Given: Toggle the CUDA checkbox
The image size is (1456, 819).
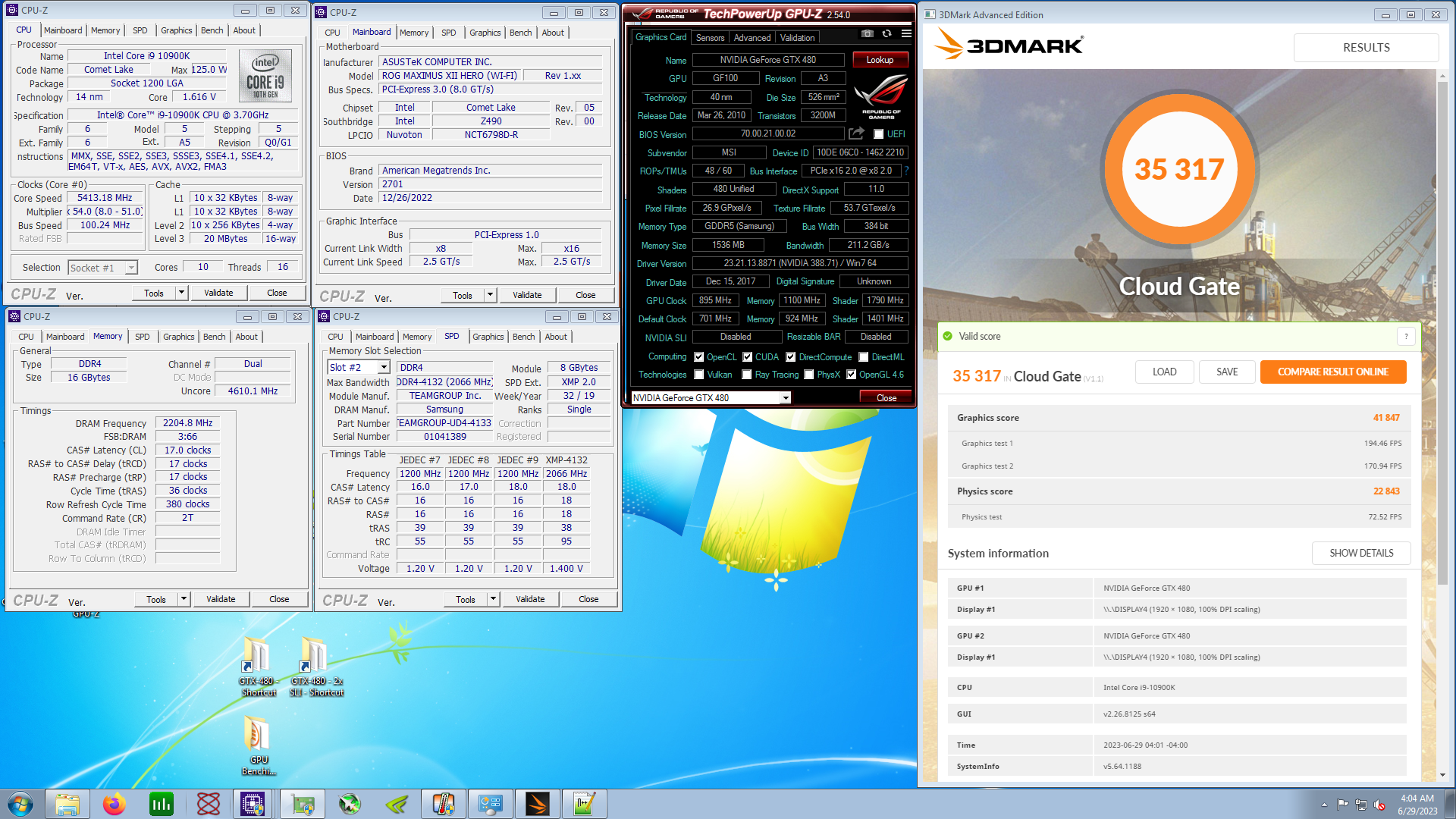Looking at the screenshot, I should [x=748, y=357].
